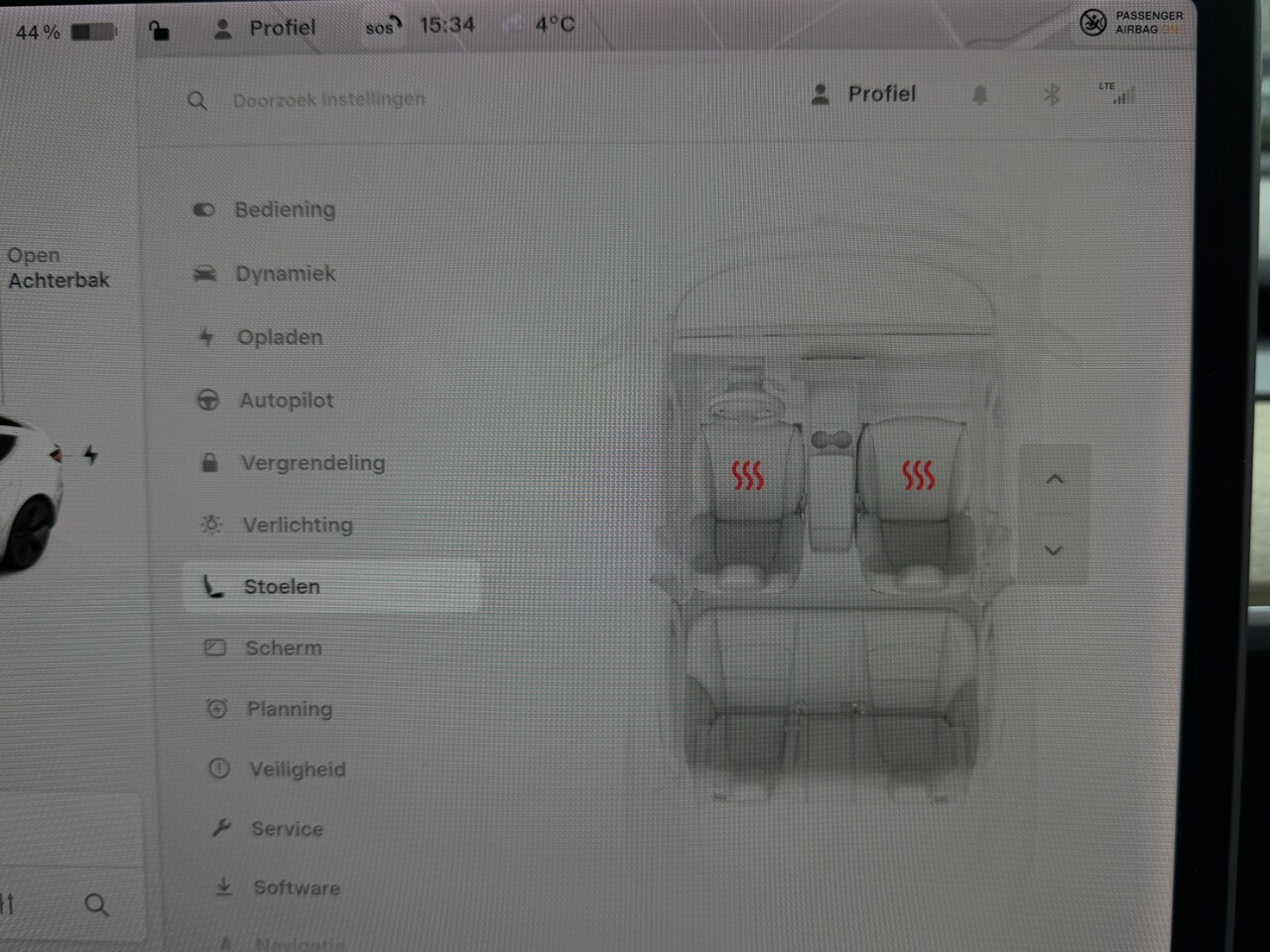Open the Opladen settings menu

coord(279,337)
